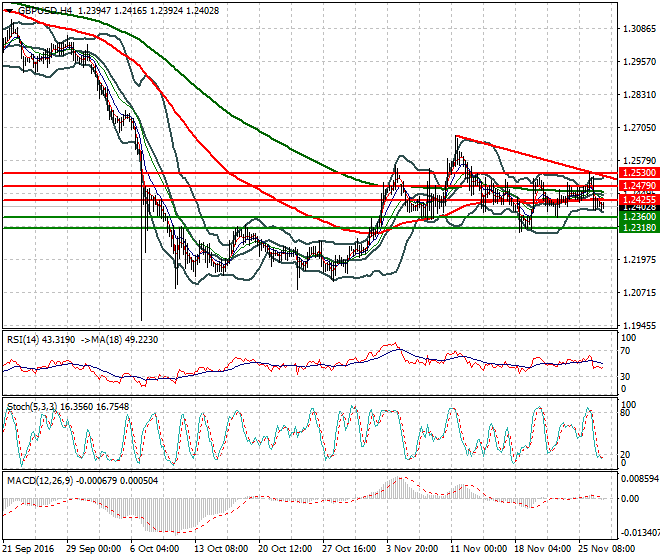This screenshot has width=660, height=560.
Task: Select the 1.19455 value on price scale
Action: pos(639,325)
